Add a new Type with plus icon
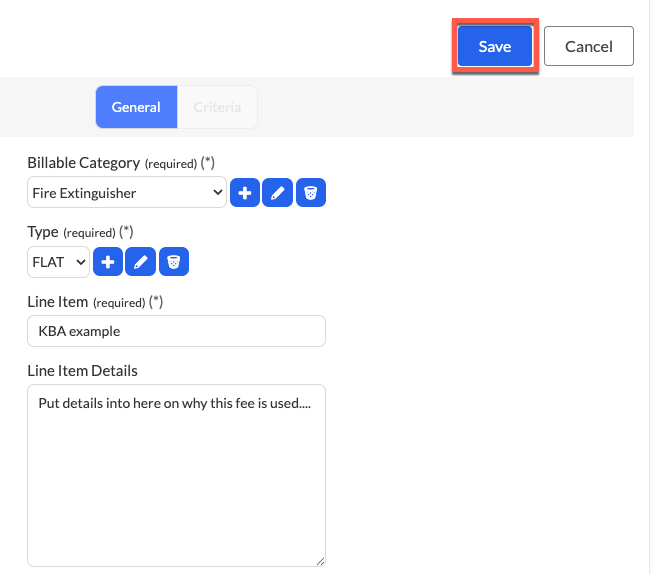 (108, 262)
